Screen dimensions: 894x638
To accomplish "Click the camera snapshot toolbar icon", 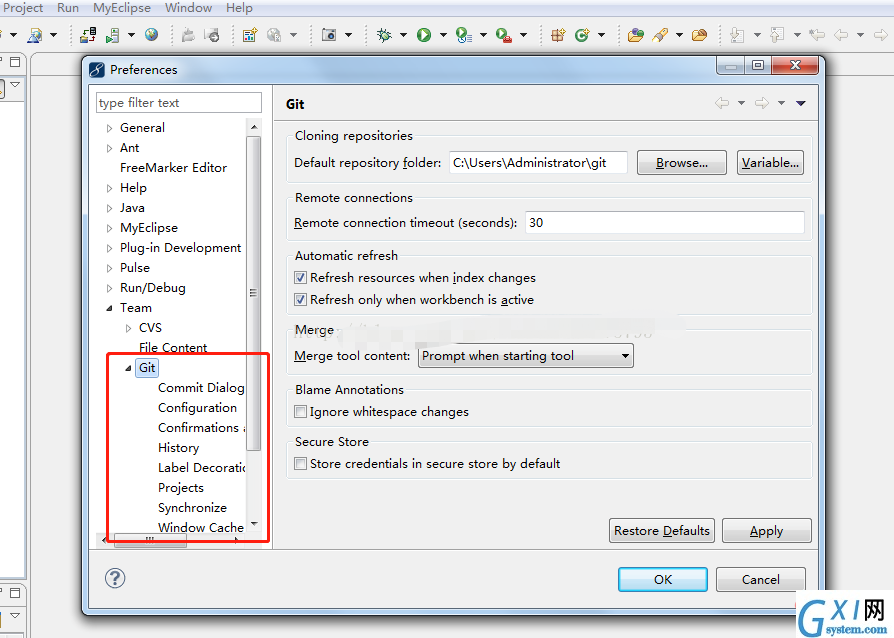I will coord(329,35).
